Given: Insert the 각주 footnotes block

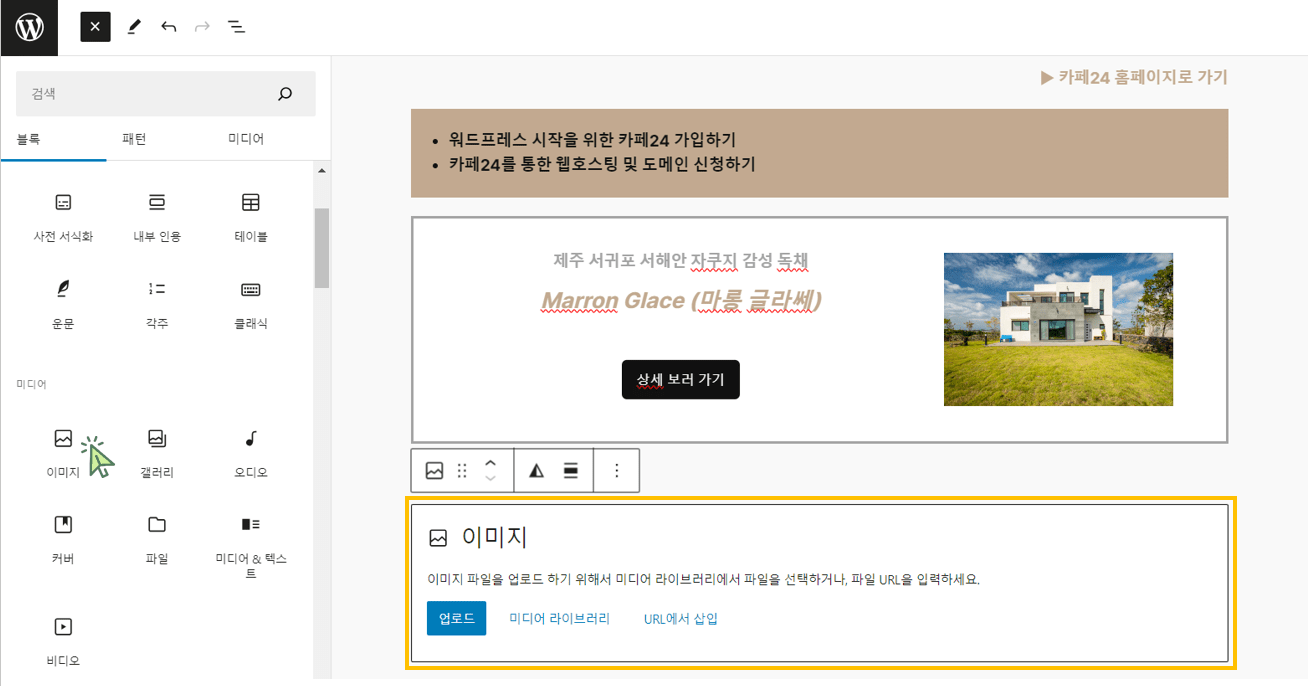Looking at the screenshot, I should (157, 305).
